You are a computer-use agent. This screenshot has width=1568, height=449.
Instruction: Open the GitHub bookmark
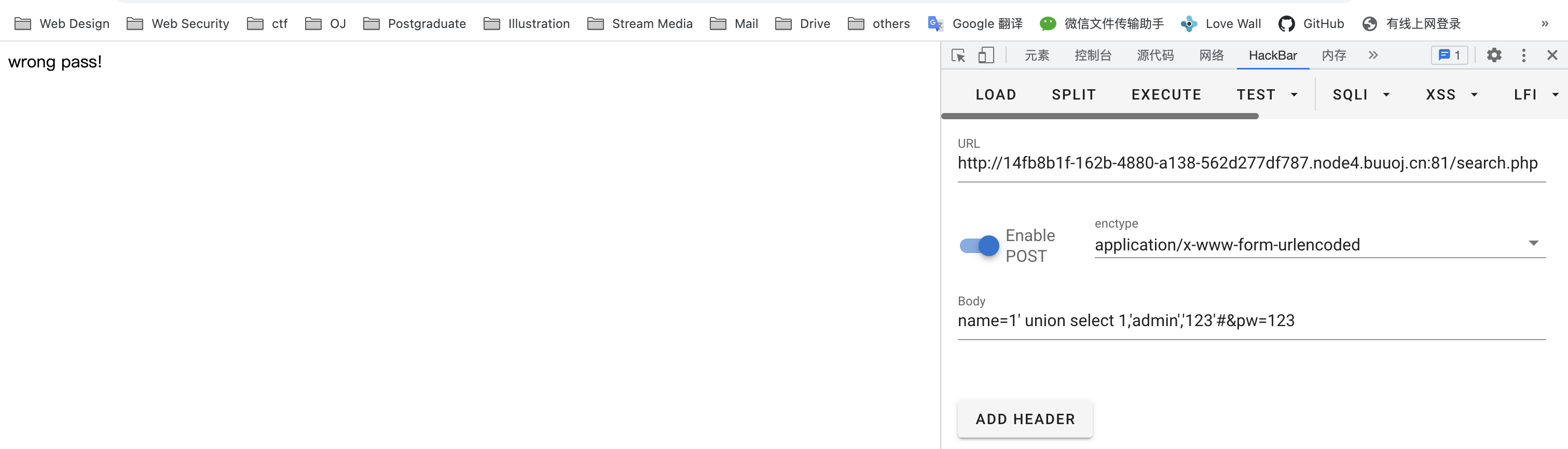coord(1311,24)
